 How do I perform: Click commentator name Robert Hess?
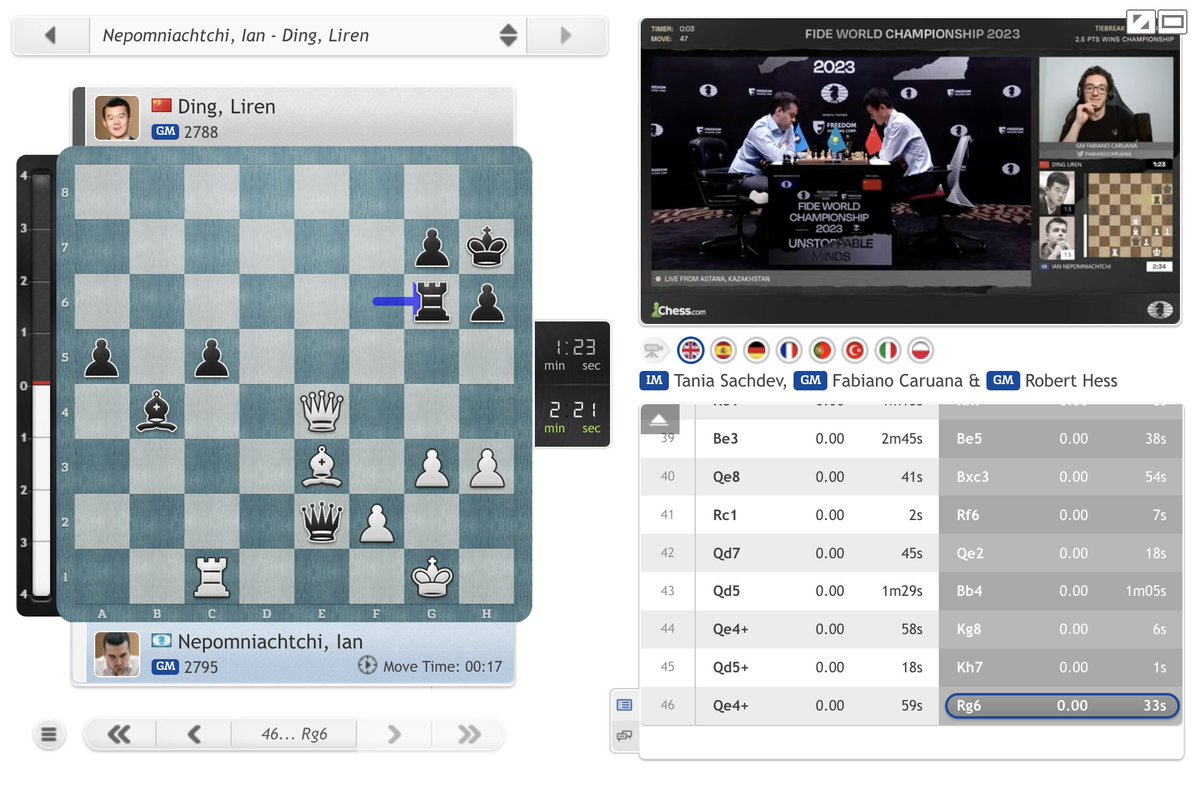pos(1069,381)
